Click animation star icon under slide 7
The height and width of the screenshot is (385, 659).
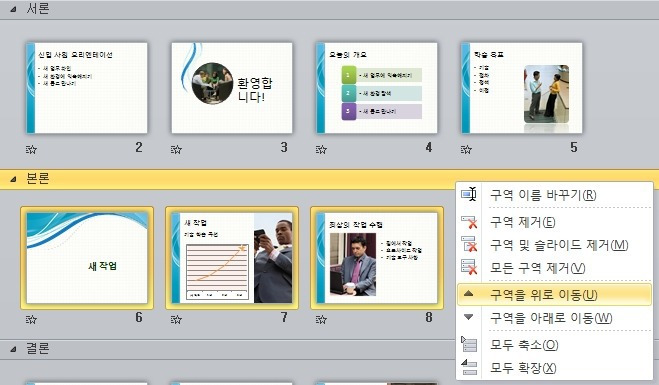coord(176,319)
